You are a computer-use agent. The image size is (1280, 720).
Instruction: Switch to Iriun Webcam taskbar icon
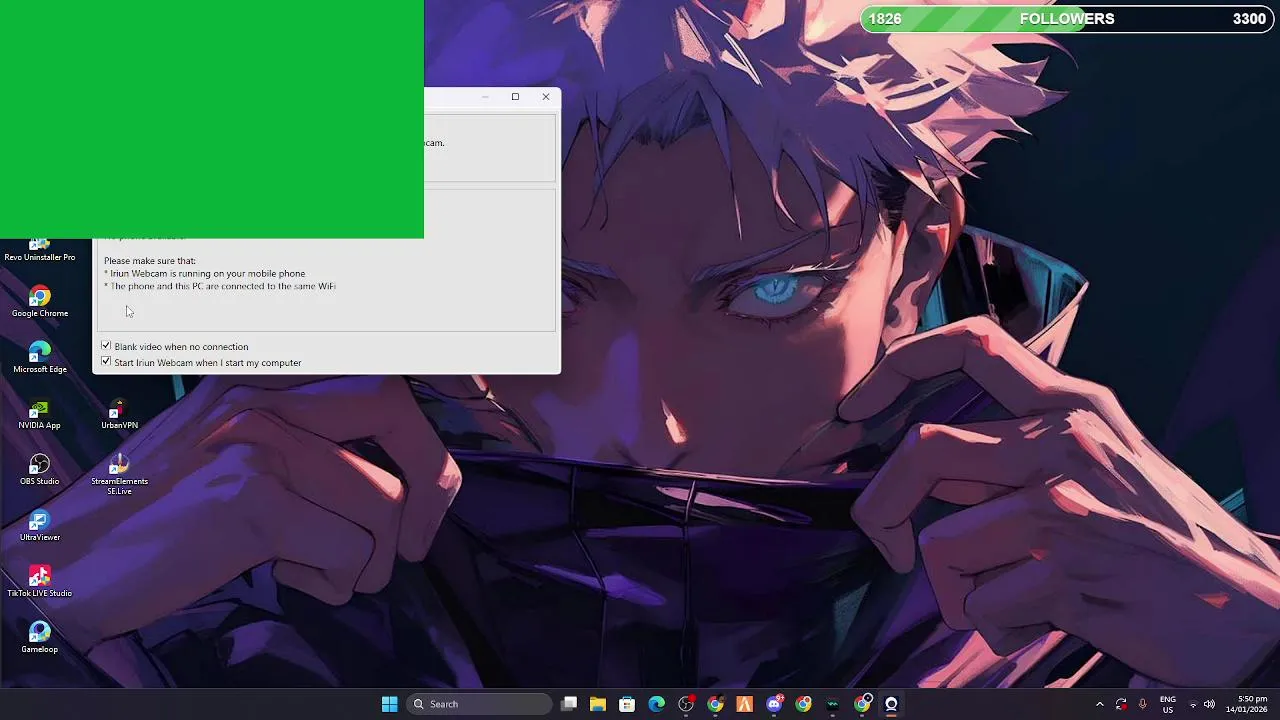(x=891, y=704)
